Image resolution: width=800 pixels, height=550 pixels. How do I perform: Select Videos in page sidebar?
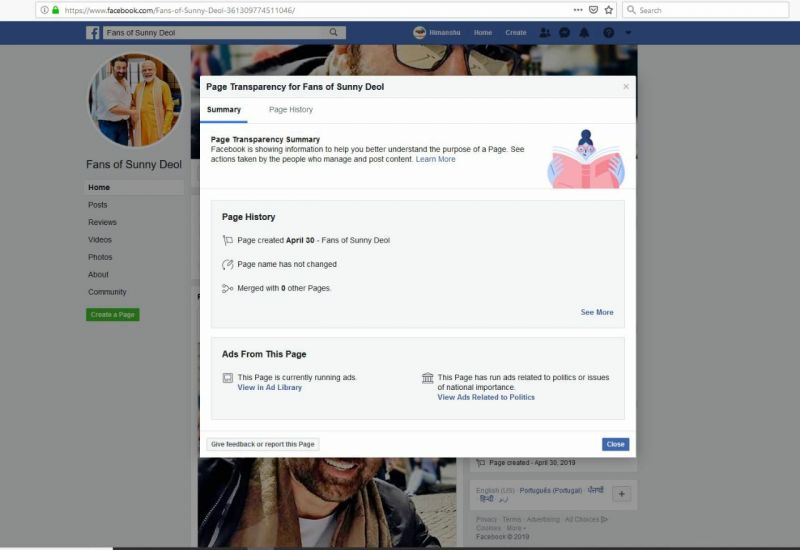[99, 240]
